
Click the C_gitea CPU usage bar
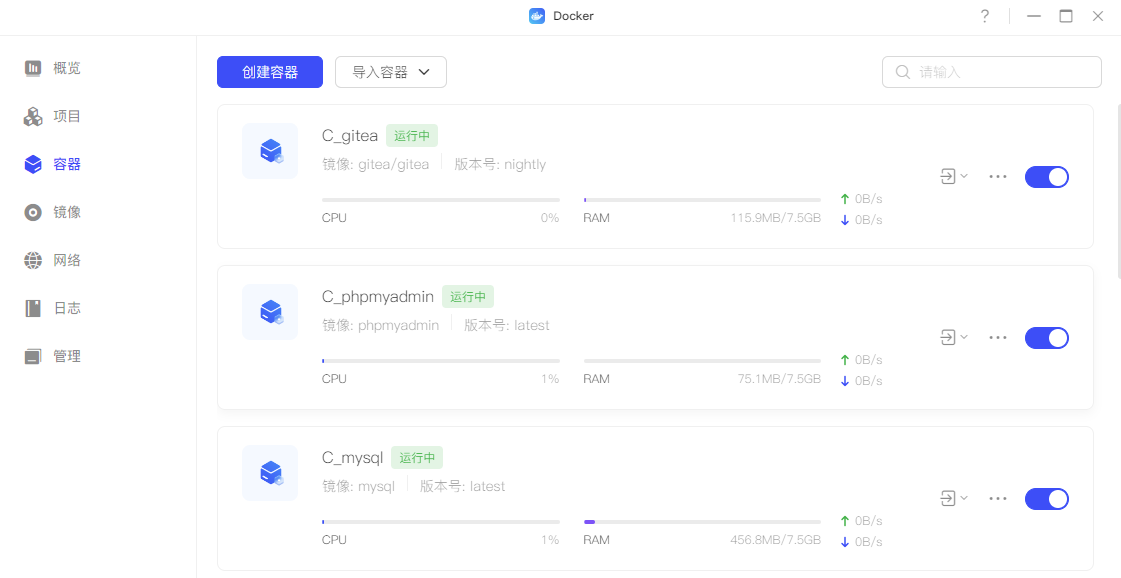coord(440,200)
